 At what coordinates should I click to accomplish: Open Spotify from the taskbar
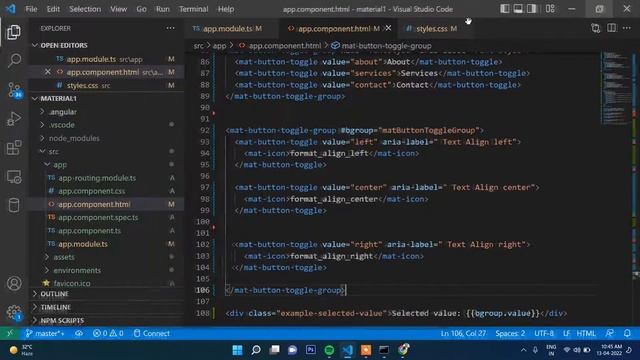coord(329,350)
